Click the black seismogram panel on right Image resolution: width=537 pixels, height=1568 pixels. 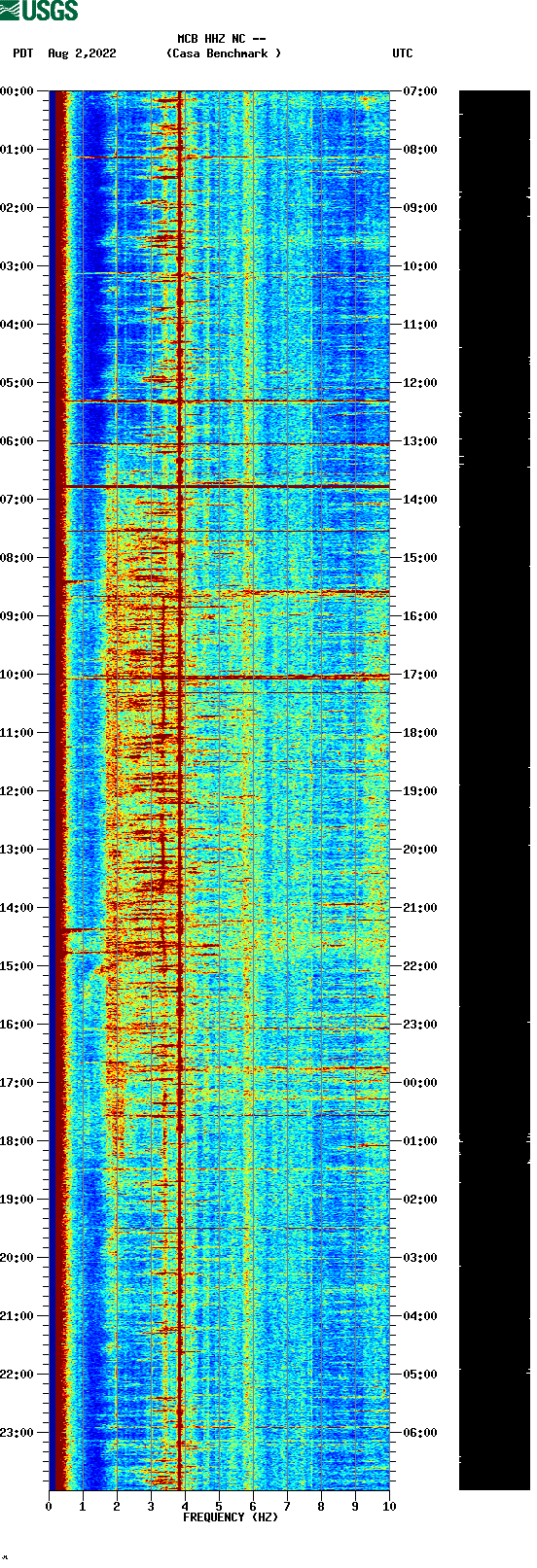tap(494, 790)
